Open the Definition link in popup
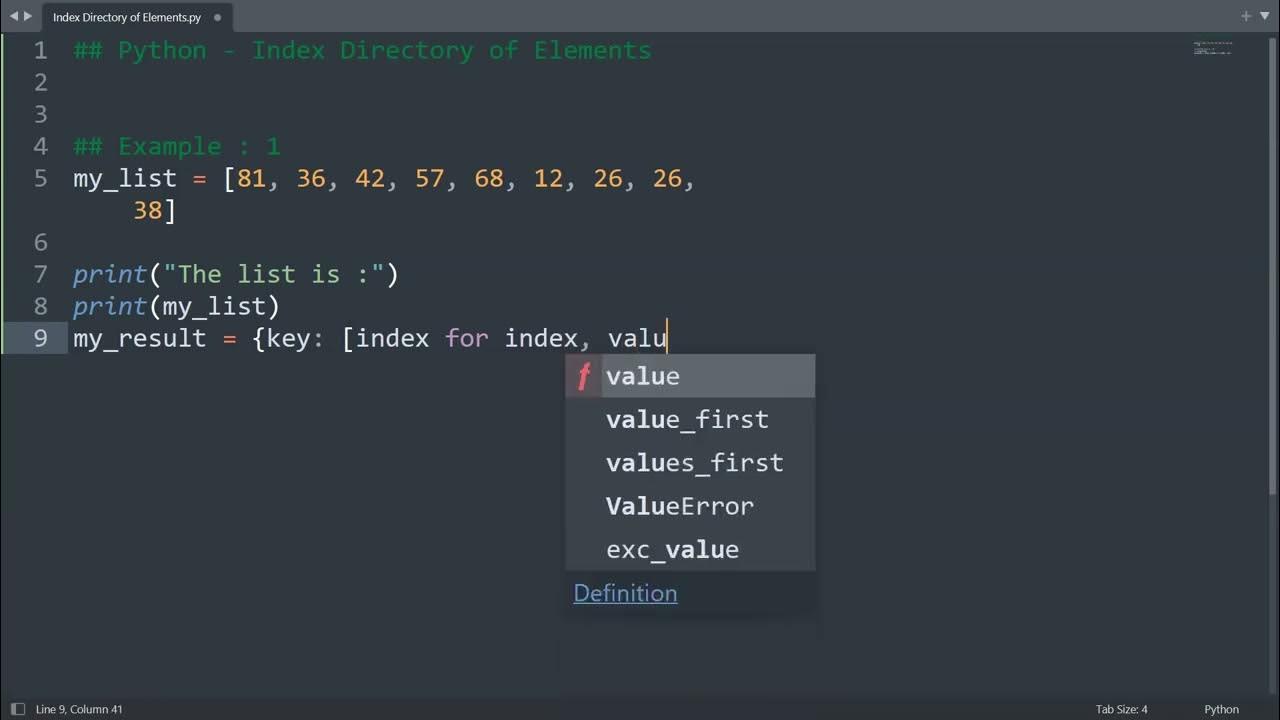 tap(625, 593)
